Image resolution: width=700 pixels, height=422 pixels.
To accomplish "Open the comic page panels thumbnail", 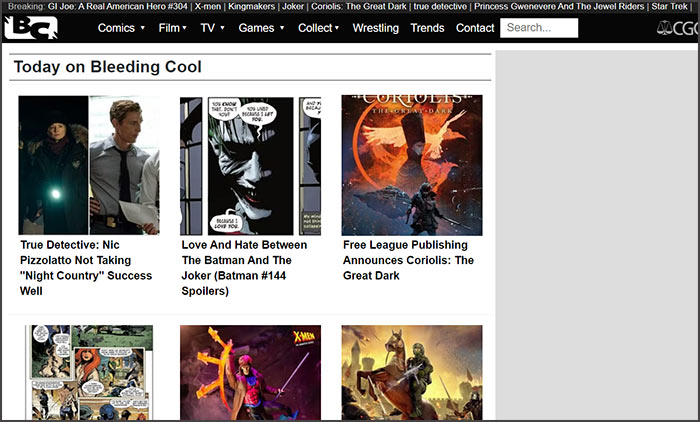I will [89, 372].
